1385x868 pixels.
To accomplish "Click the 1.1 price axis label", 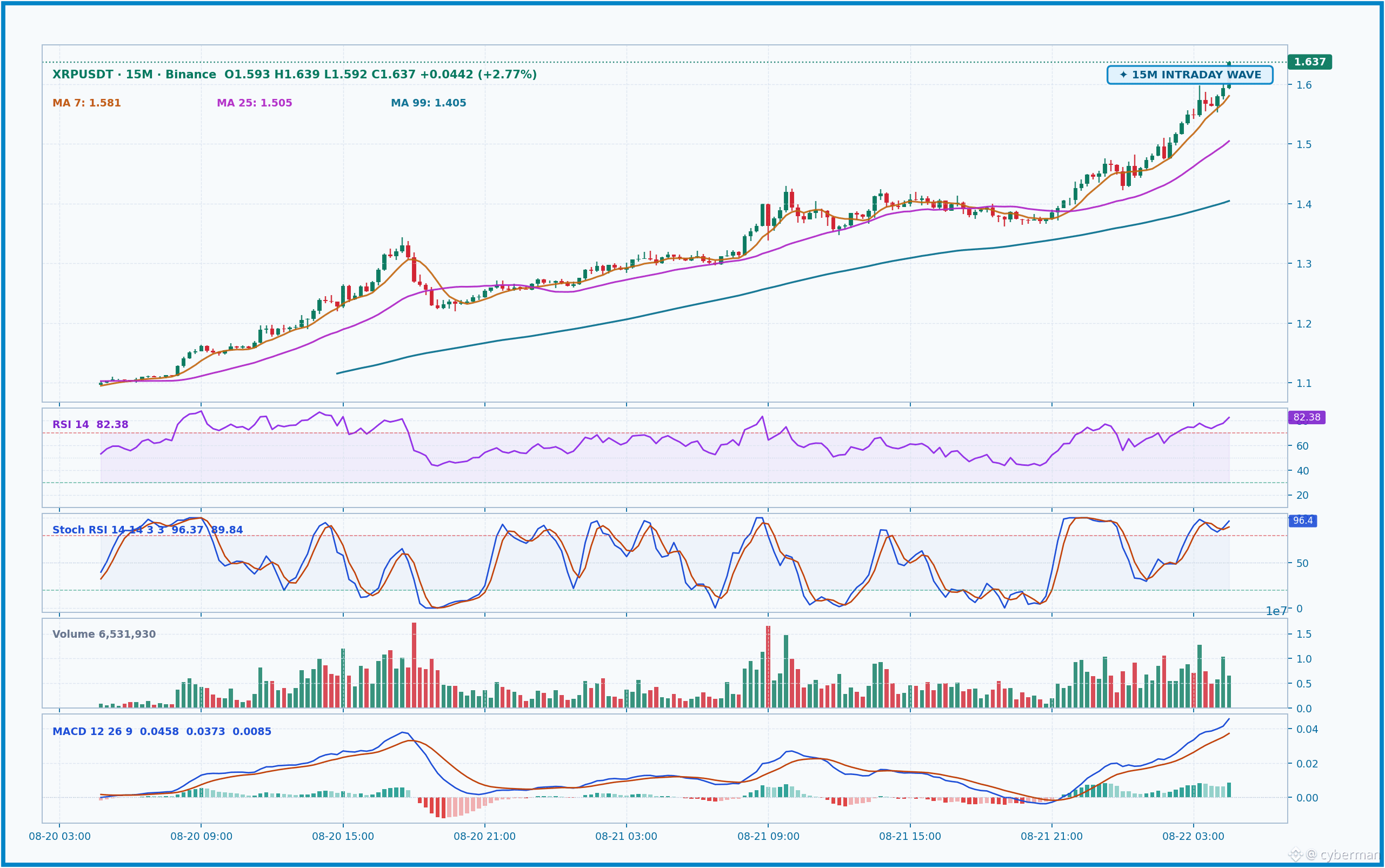I will tap(1303, 384).
